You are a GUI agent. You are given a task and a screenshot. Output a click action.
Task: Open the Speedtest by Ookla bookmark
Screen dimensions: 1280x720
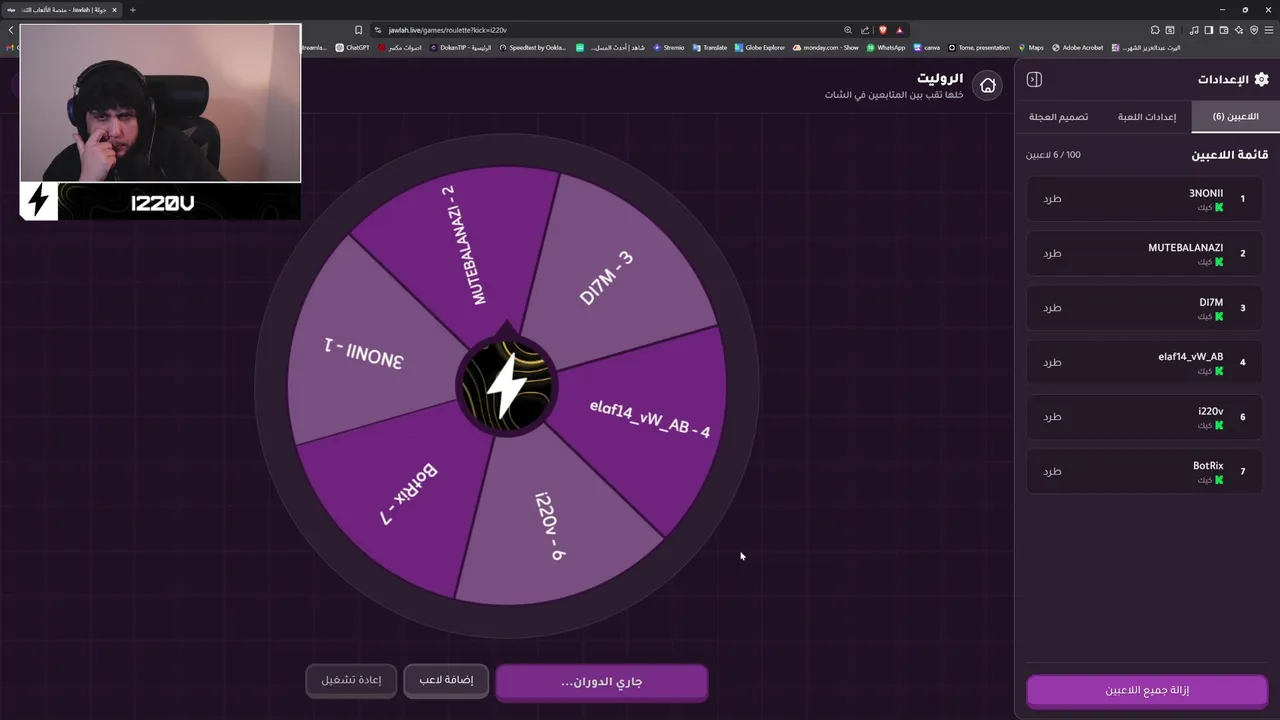(532, 47)
